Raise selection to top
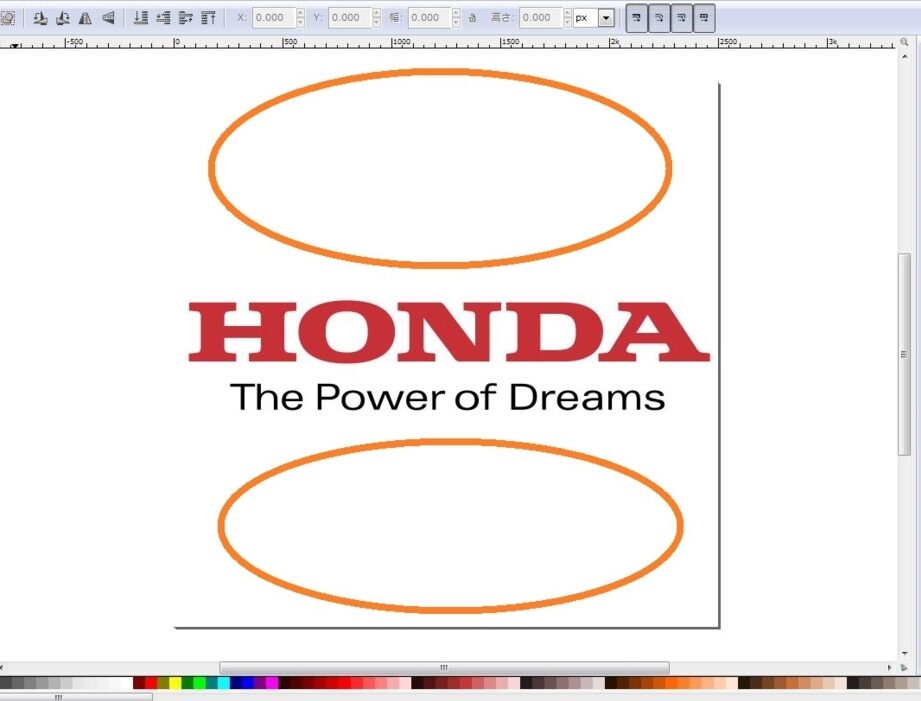Viewport: 921px width, 701px height. [208, 18]
